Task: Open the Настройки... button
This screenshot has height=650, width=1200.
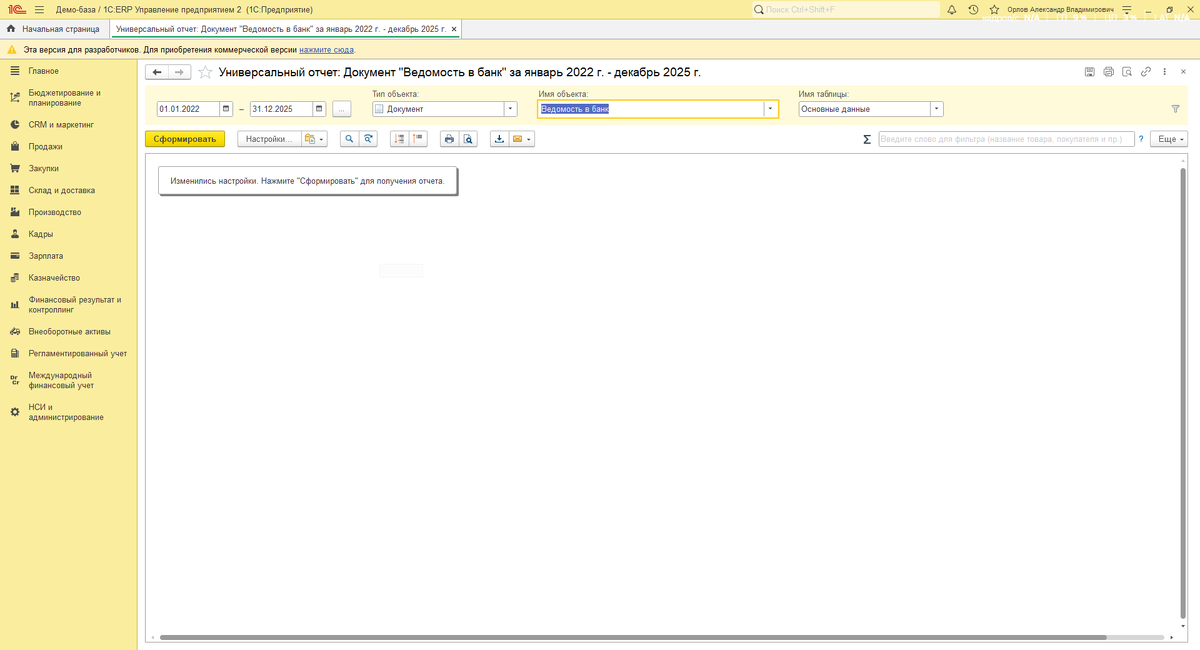Action: point(269,139)
